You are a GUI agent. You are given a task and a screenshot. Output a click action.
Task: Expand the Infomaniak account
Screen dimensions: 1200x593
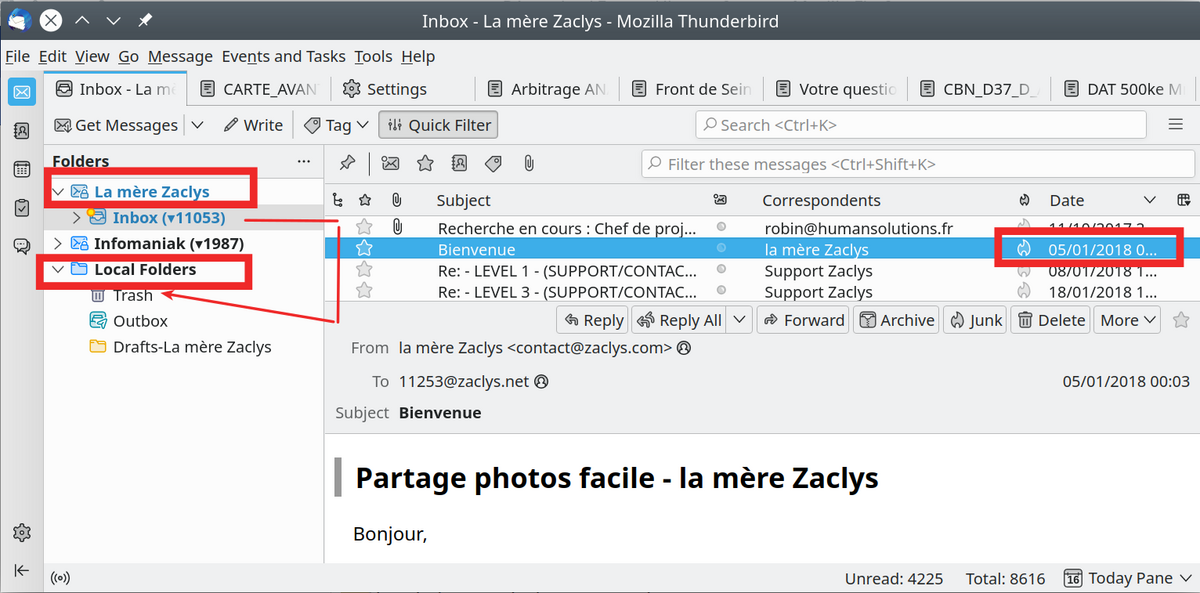pyautogui.click(x=58, y=243)
